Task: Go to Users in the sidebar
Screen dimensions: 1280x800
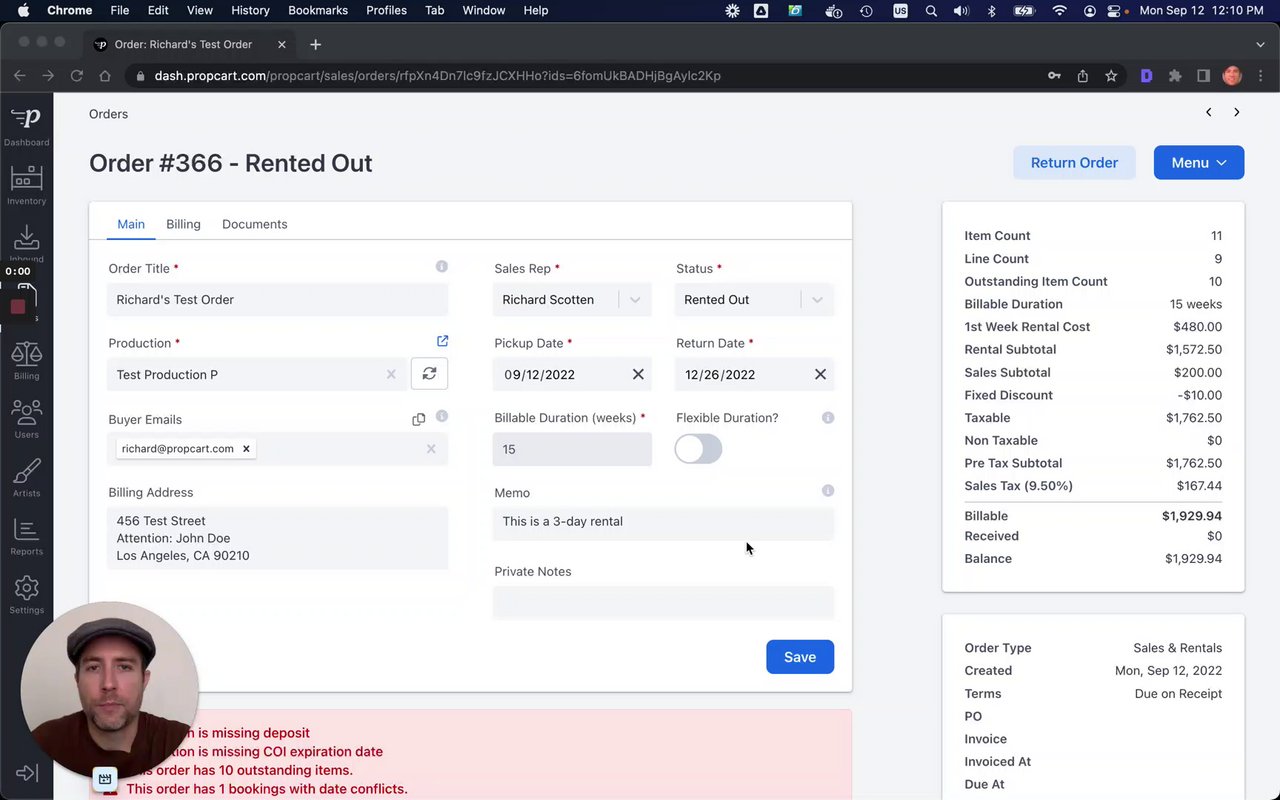Action: tap(26, 418)
